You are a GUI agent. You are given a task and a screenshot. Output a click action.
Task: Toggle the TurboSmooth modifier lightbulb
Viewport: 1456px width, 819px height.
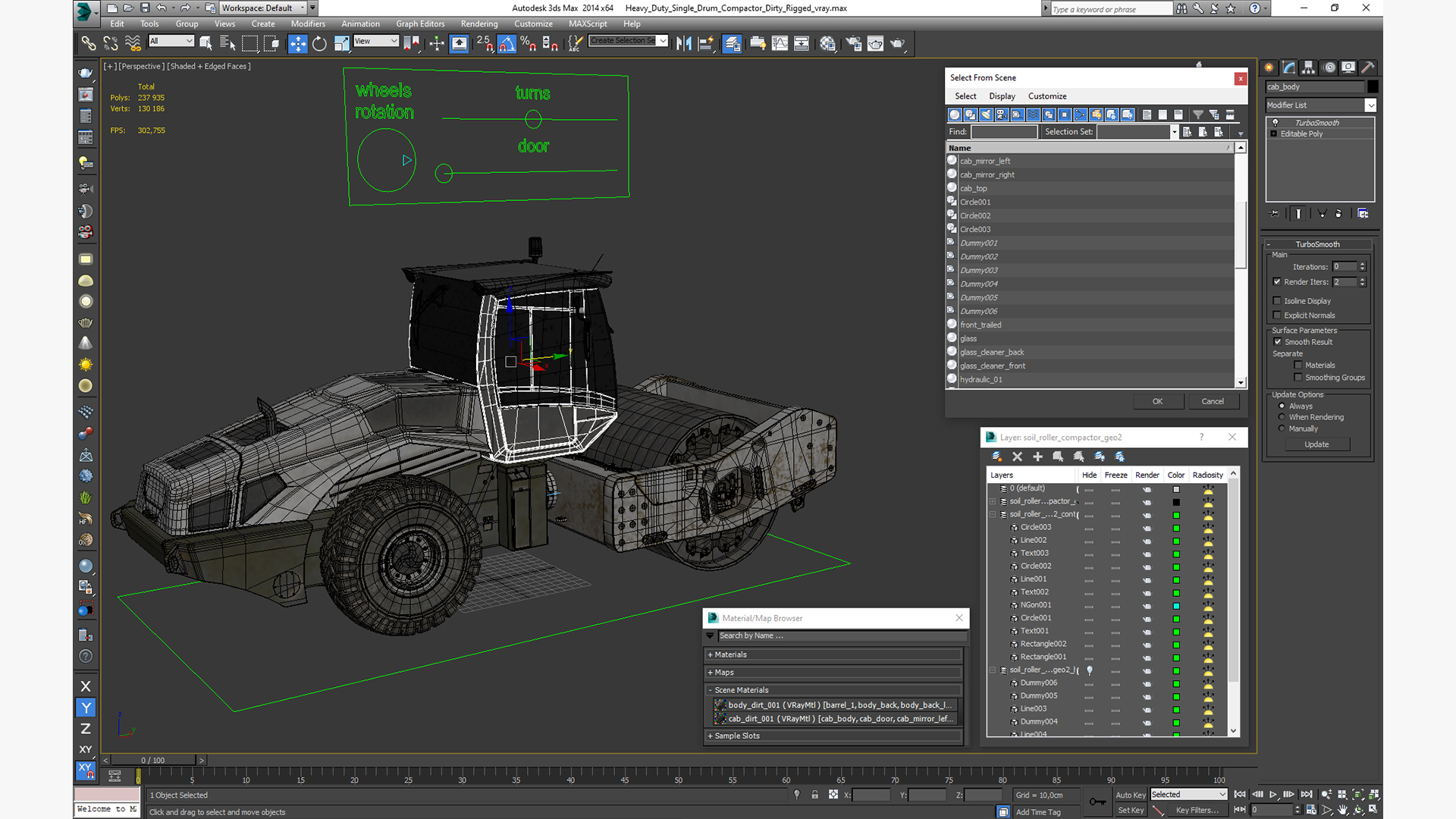point(1275,123)
